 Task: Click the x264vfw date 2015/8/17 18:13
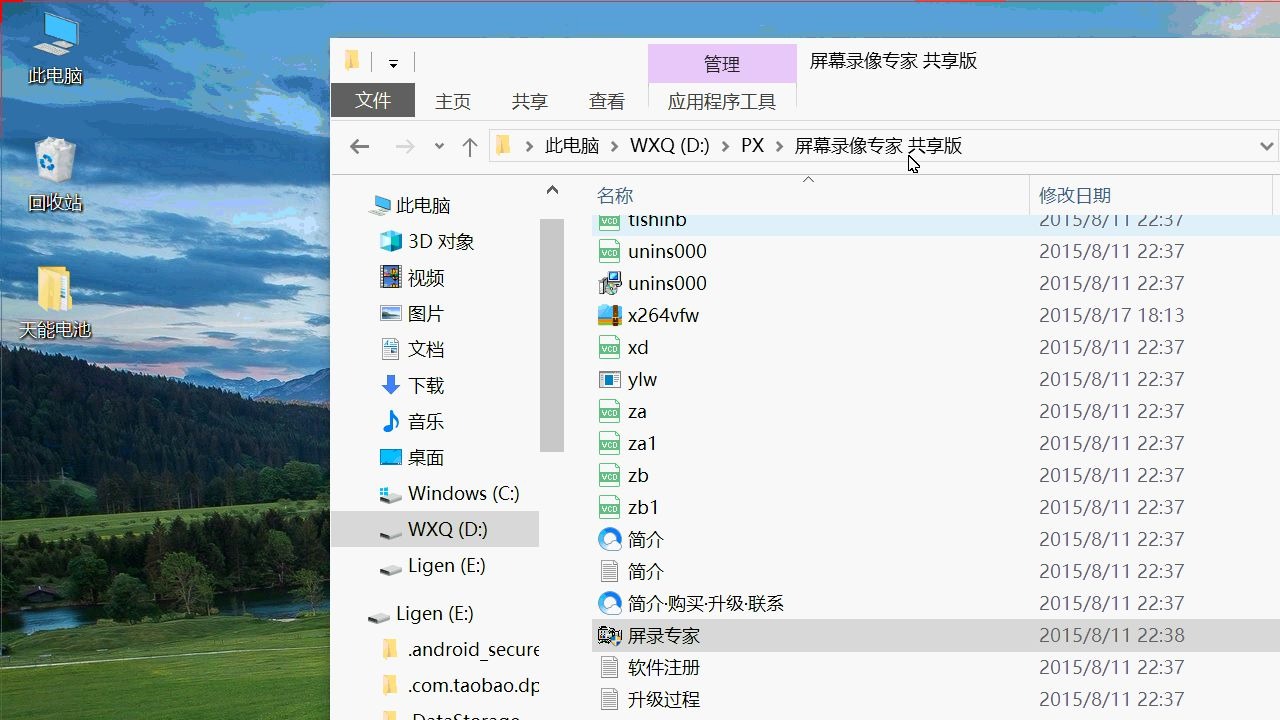pyautogui.click(x=1111, y=316)
